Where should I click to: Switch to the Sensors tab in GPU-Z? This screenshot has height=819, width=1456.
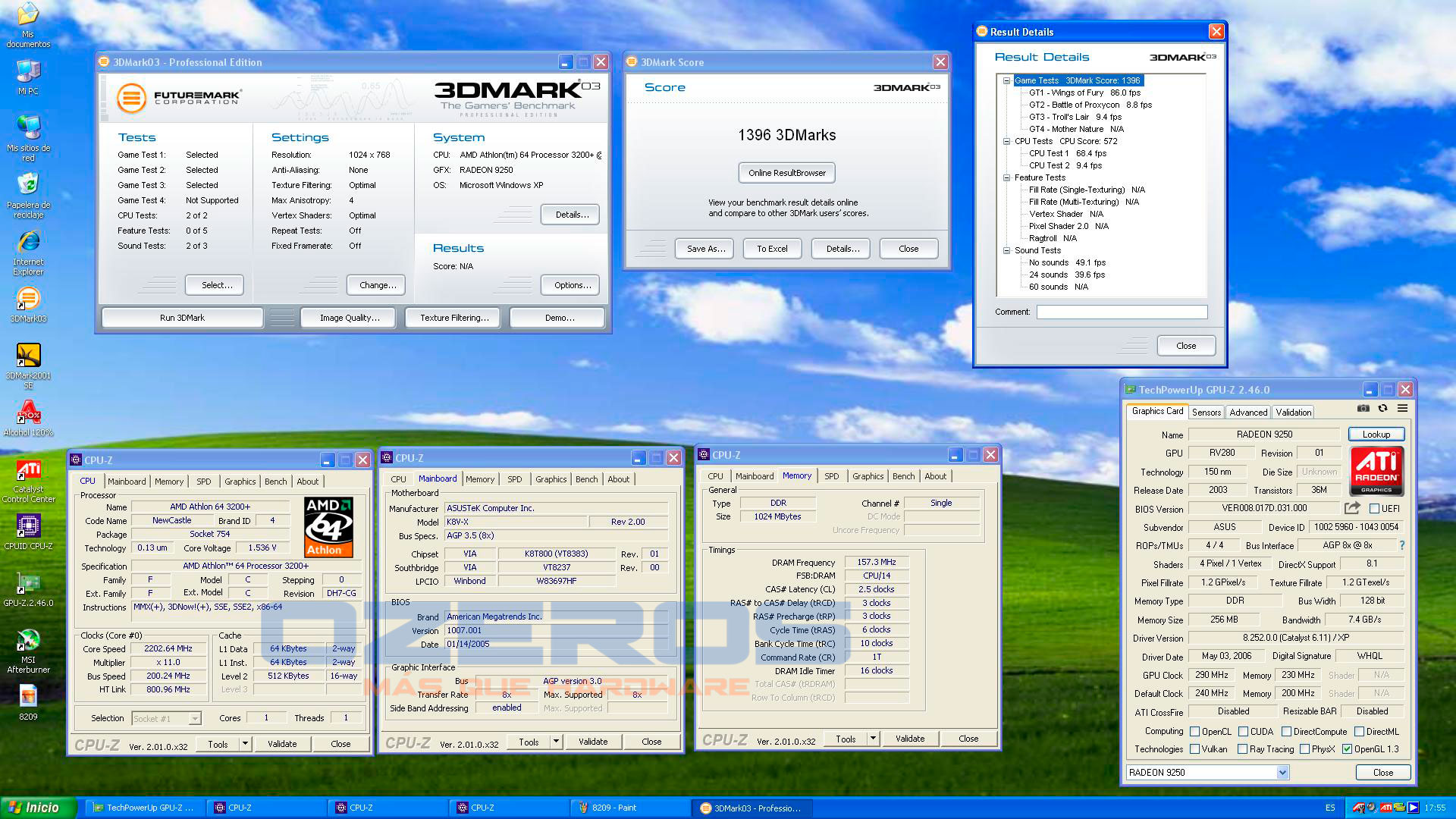(1206, 413)
